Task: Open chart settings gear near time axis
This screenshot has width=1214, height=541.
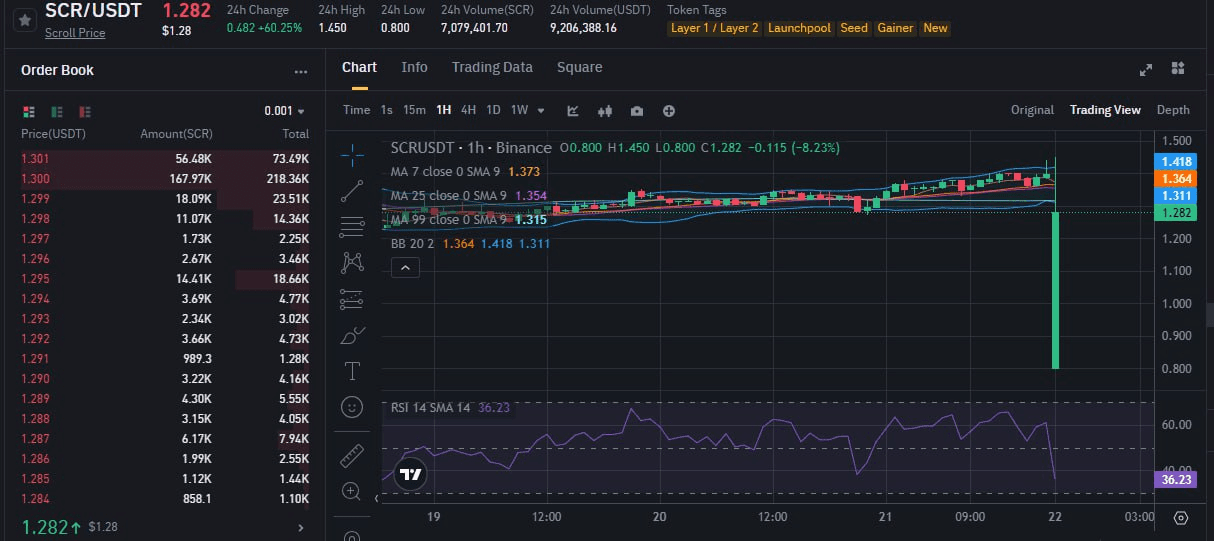Action: pos(1181,518)
